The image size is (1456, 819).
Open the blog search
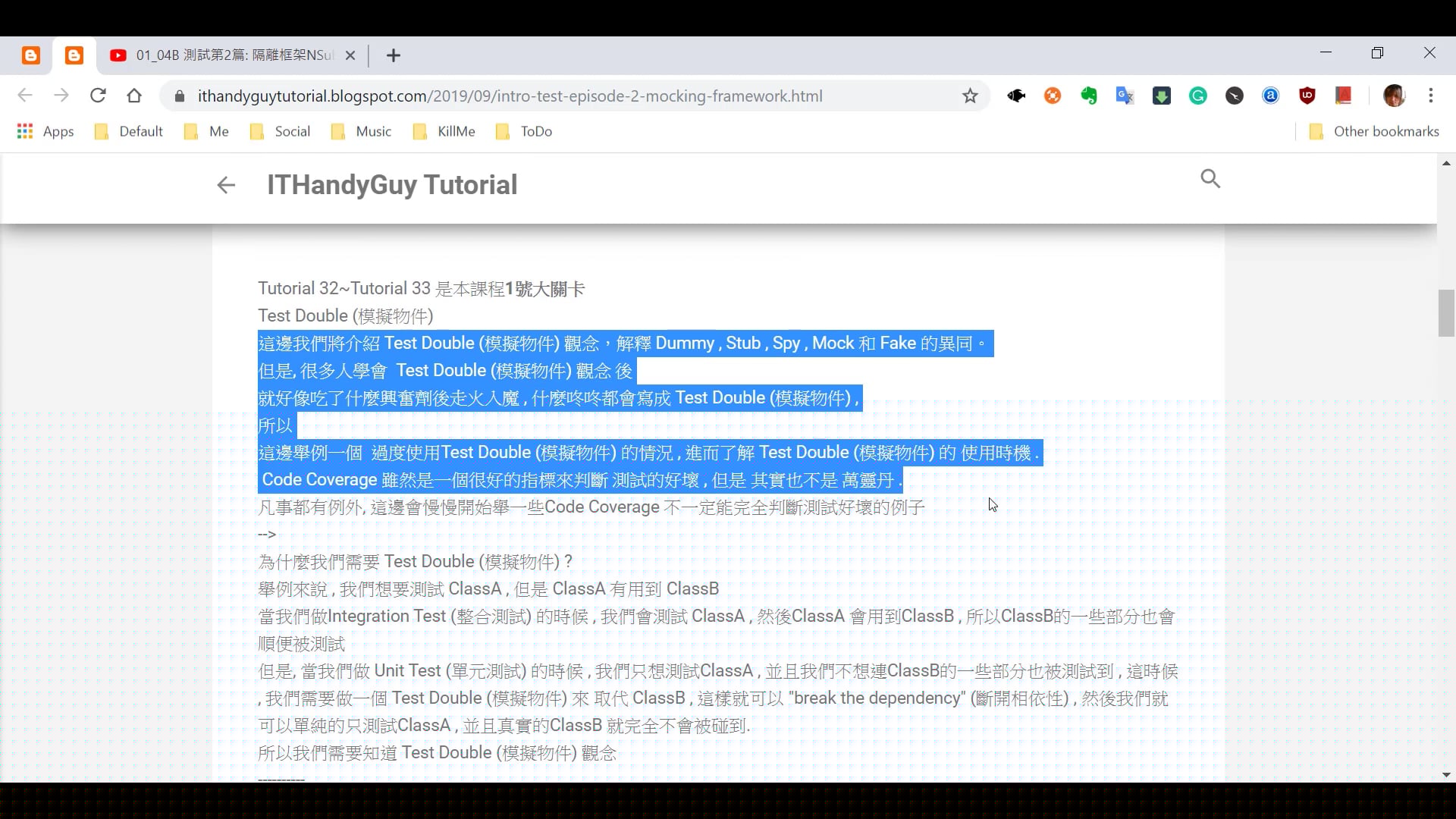1210,179
